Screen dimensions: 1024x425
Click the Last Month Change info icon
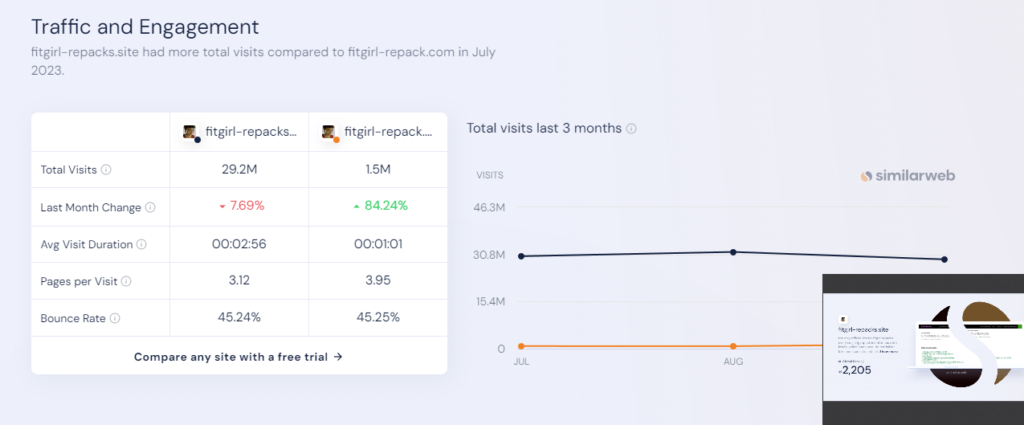click(150, 208)
